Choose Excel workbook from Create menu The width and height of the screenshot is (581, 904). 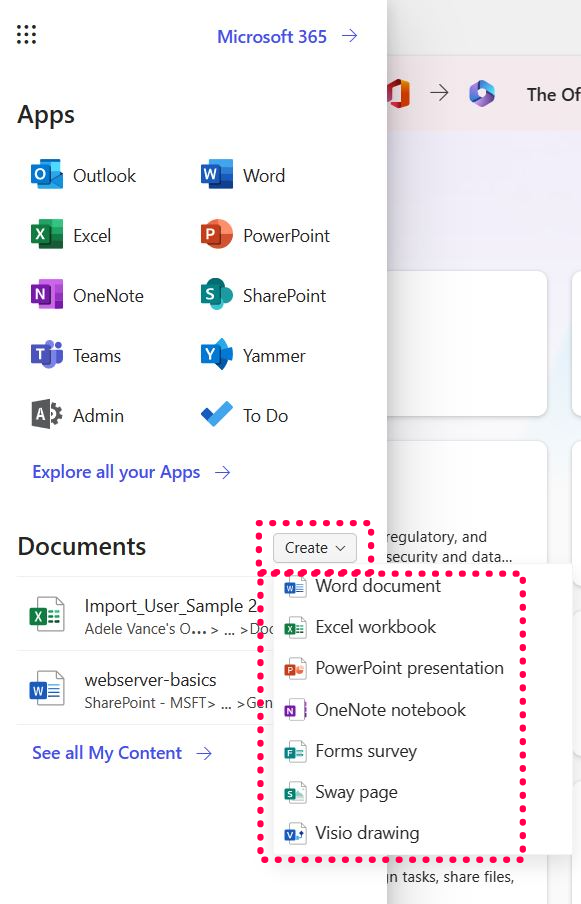(376, 627)
